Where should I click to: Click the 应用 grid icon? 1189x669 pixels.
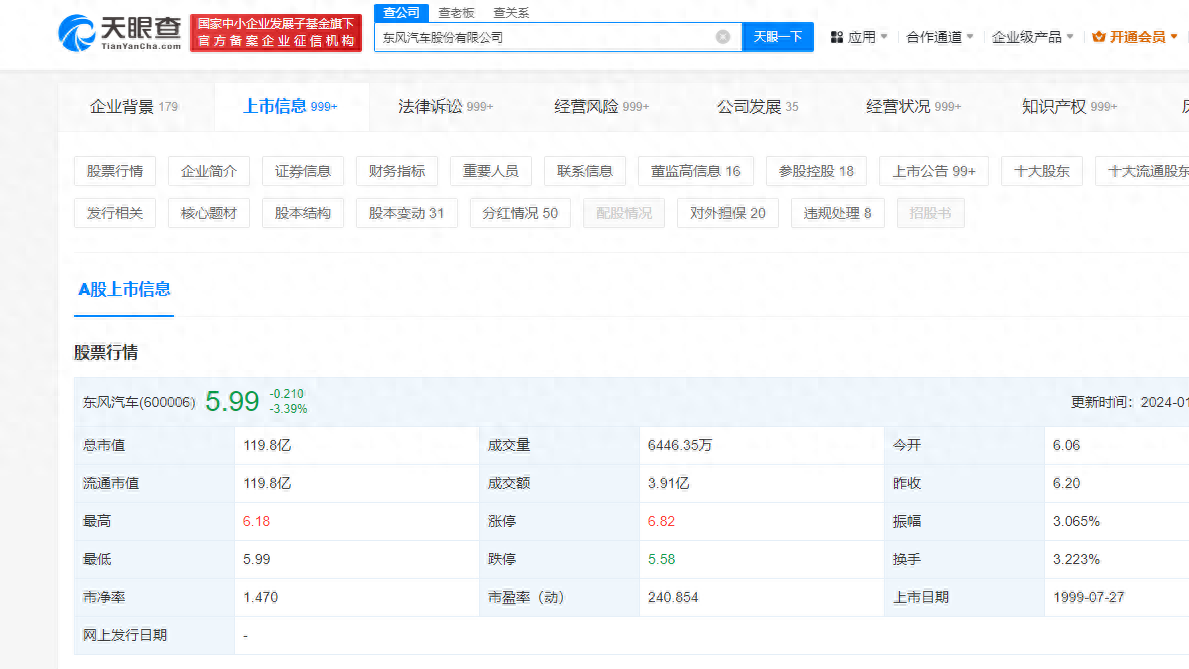tap(837, 37)
